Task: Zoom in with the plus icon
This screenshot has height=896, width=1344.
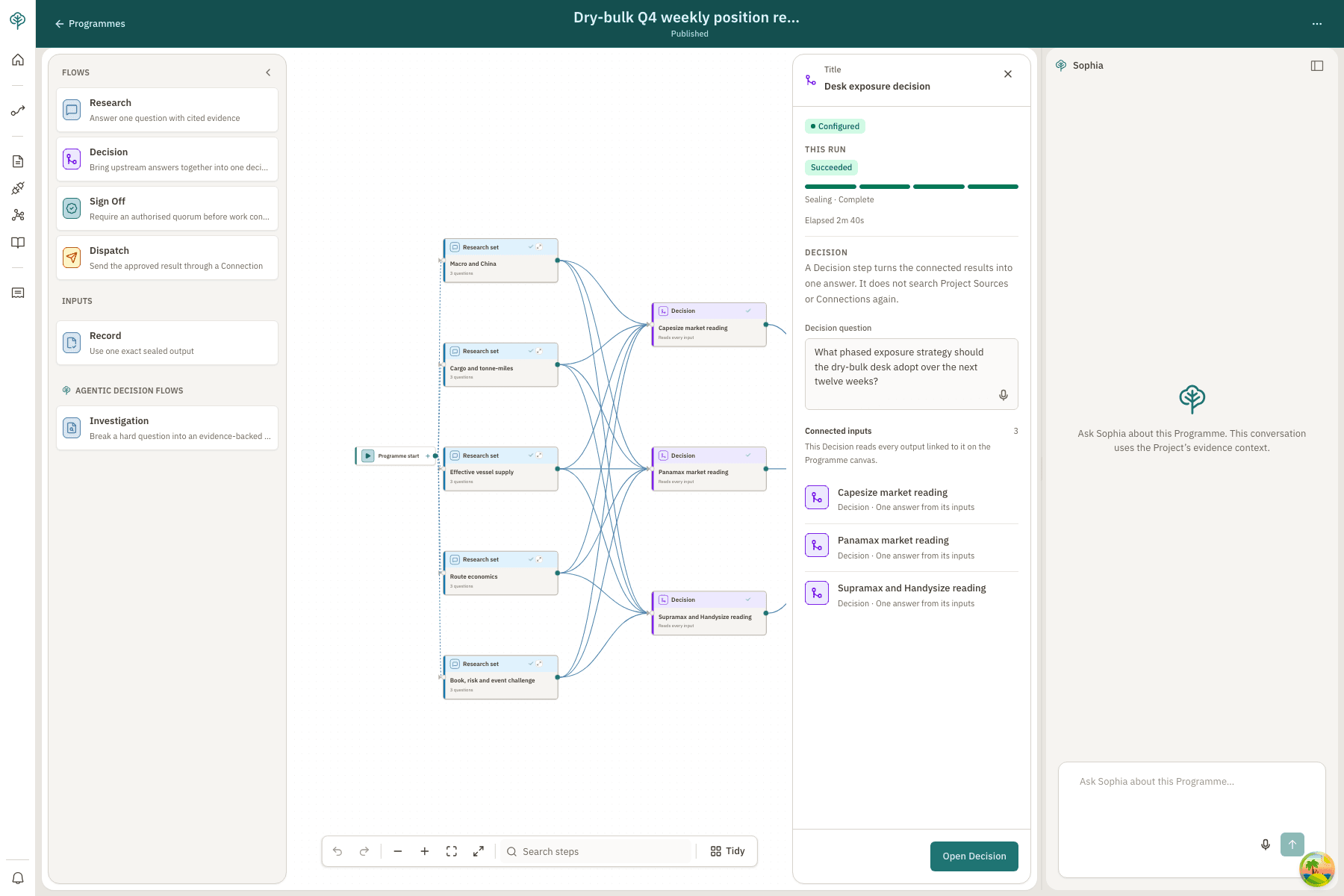Action: point(425,851)
